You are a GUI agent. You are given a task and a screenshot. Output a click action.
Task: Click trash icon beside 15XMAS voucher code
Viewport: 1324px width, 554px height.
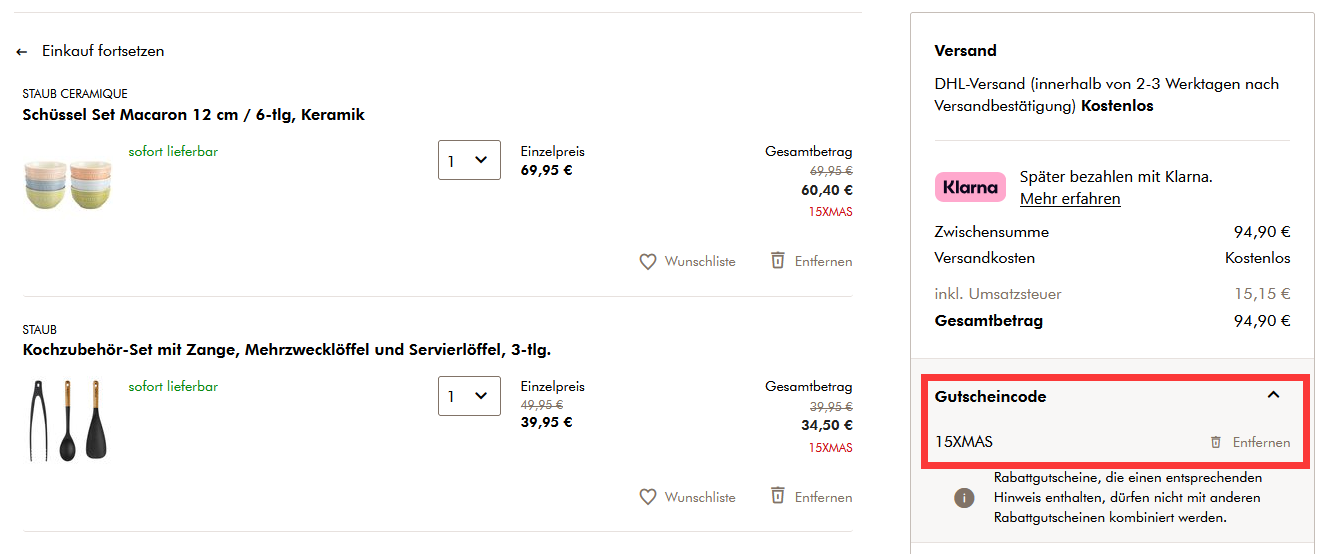pos(1216,442)
